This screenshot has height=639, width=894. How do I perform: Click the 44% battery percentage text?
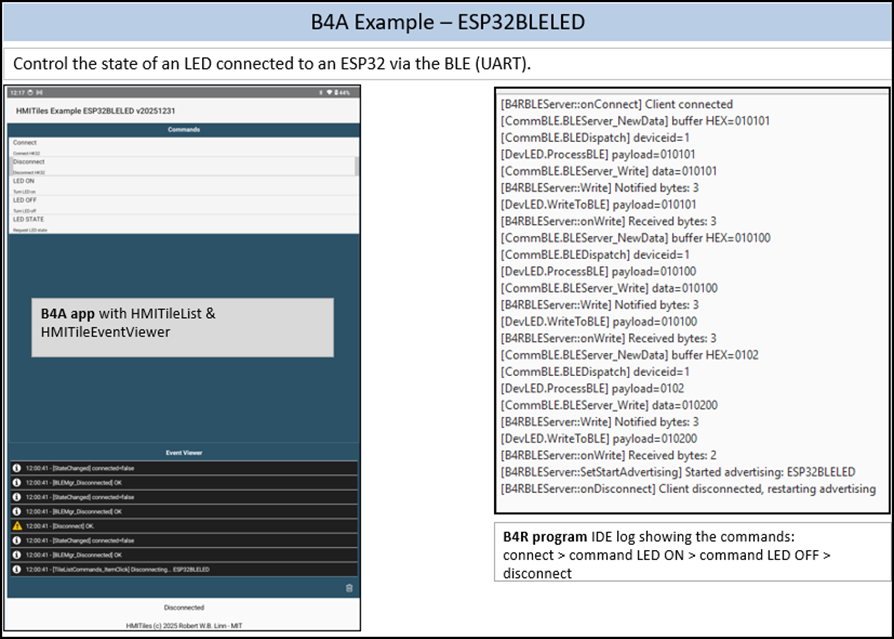(x=344, y=92)
